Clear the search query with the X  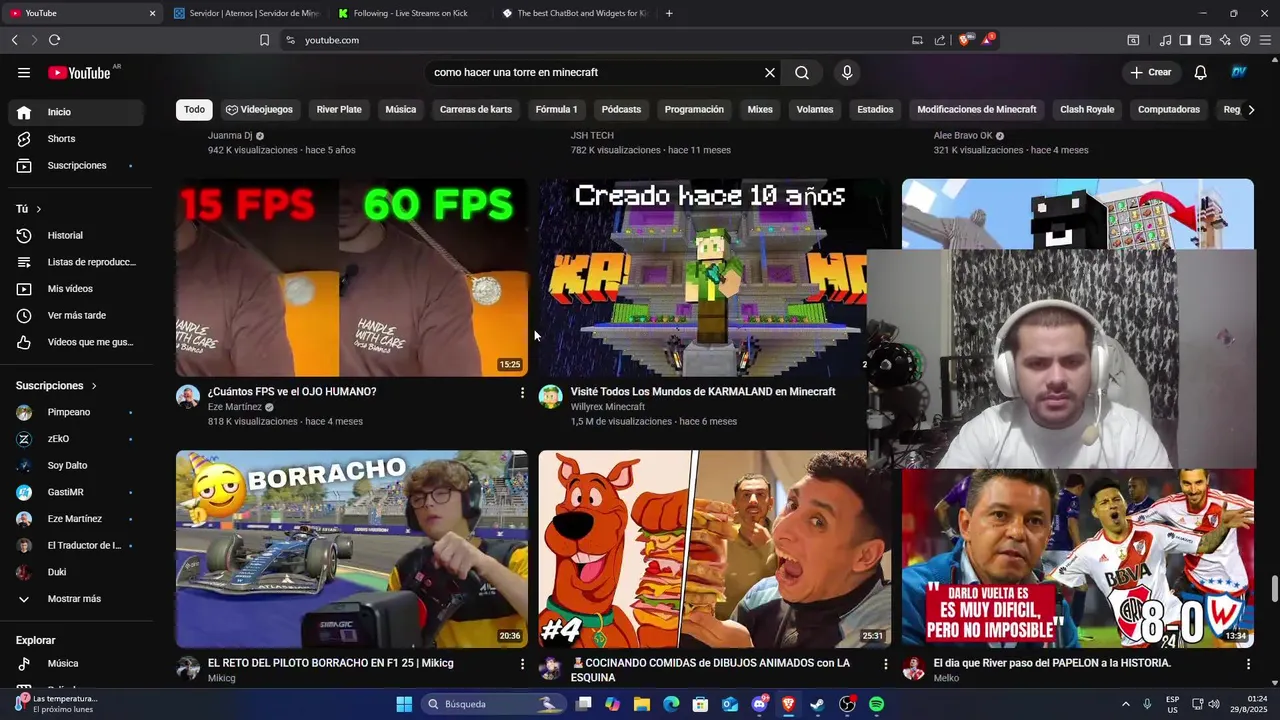(770, 72)
